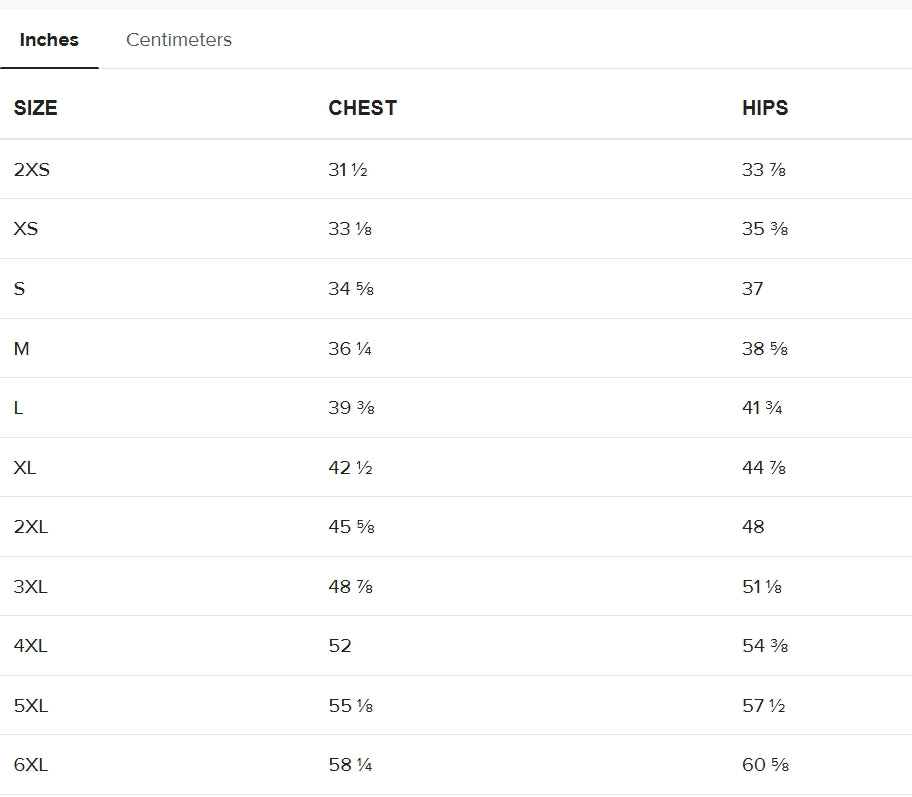Click the hips value 41 ¾
The height and width of the screenshot is (797, 912).
point(762,408)
